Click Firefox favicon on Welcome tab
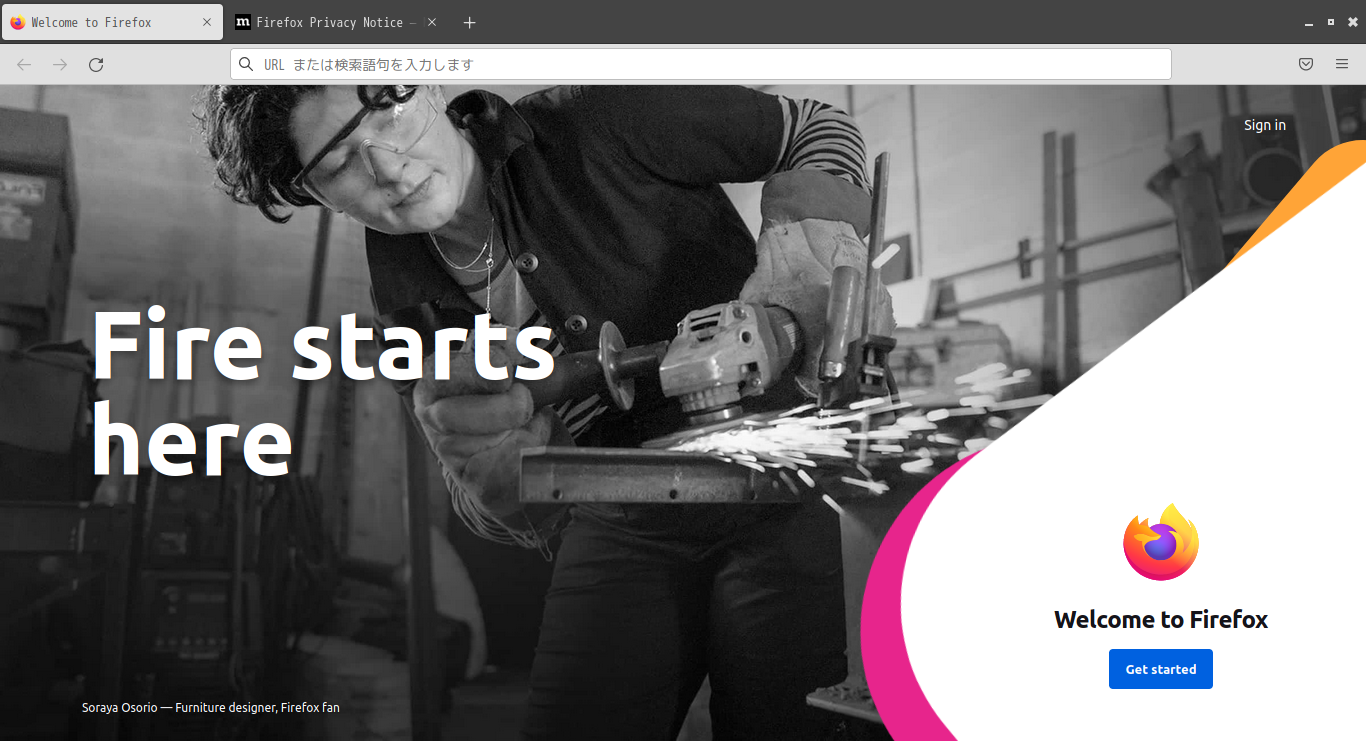This screenshot has height=741, width=1366. click(x=18, y=22)
